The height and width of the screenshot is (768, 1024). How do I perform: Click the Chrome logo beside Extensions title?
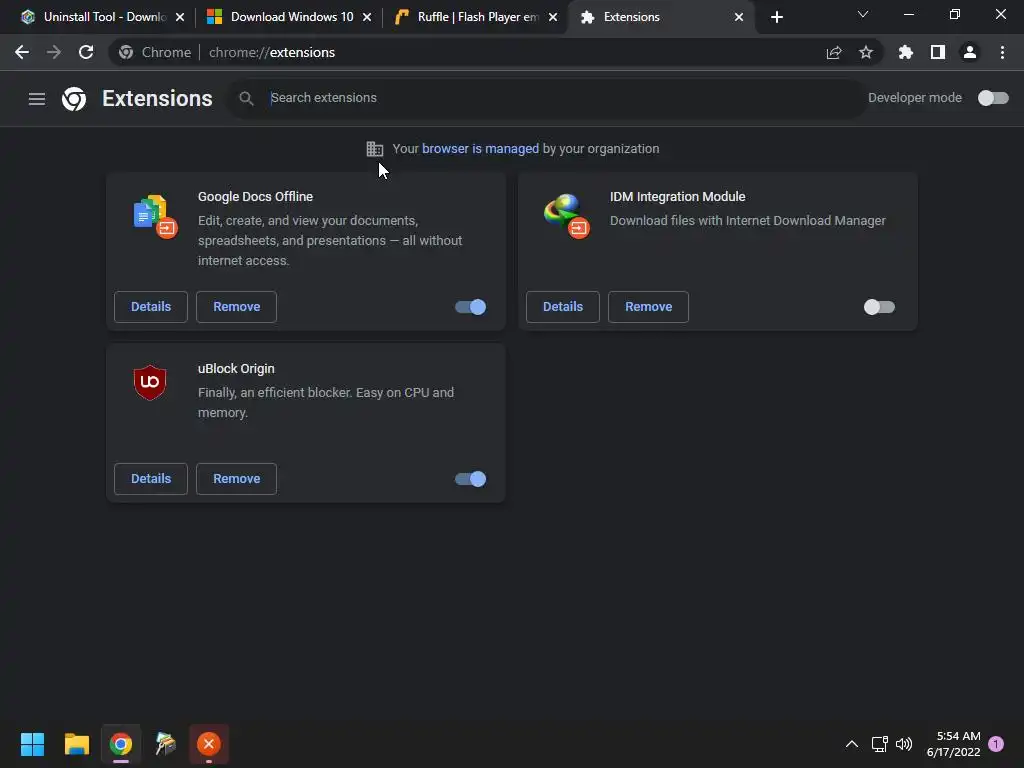74,99
